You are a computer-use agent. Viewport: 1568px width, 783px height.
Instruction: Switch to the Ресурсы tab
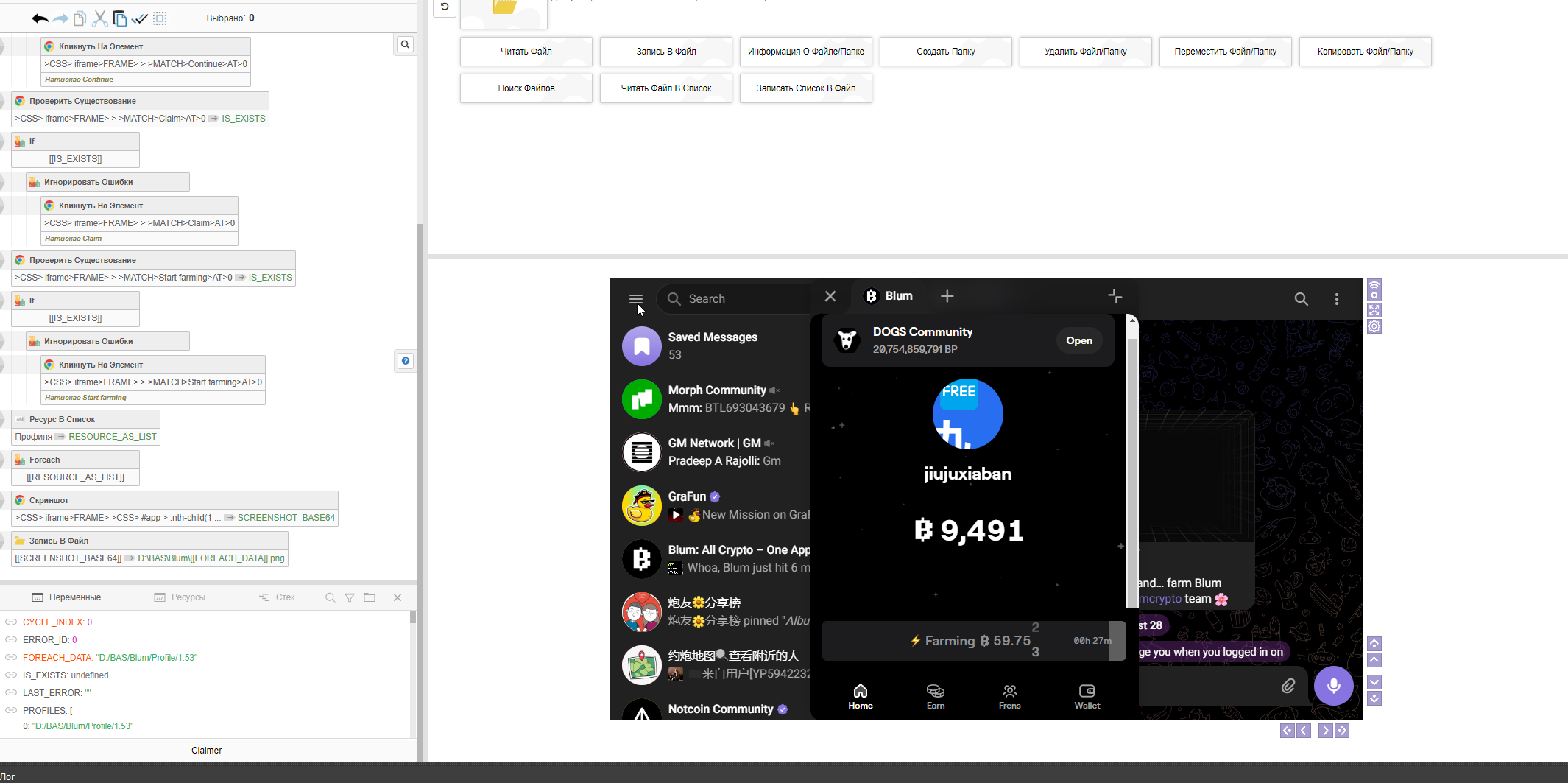(180, 597)
